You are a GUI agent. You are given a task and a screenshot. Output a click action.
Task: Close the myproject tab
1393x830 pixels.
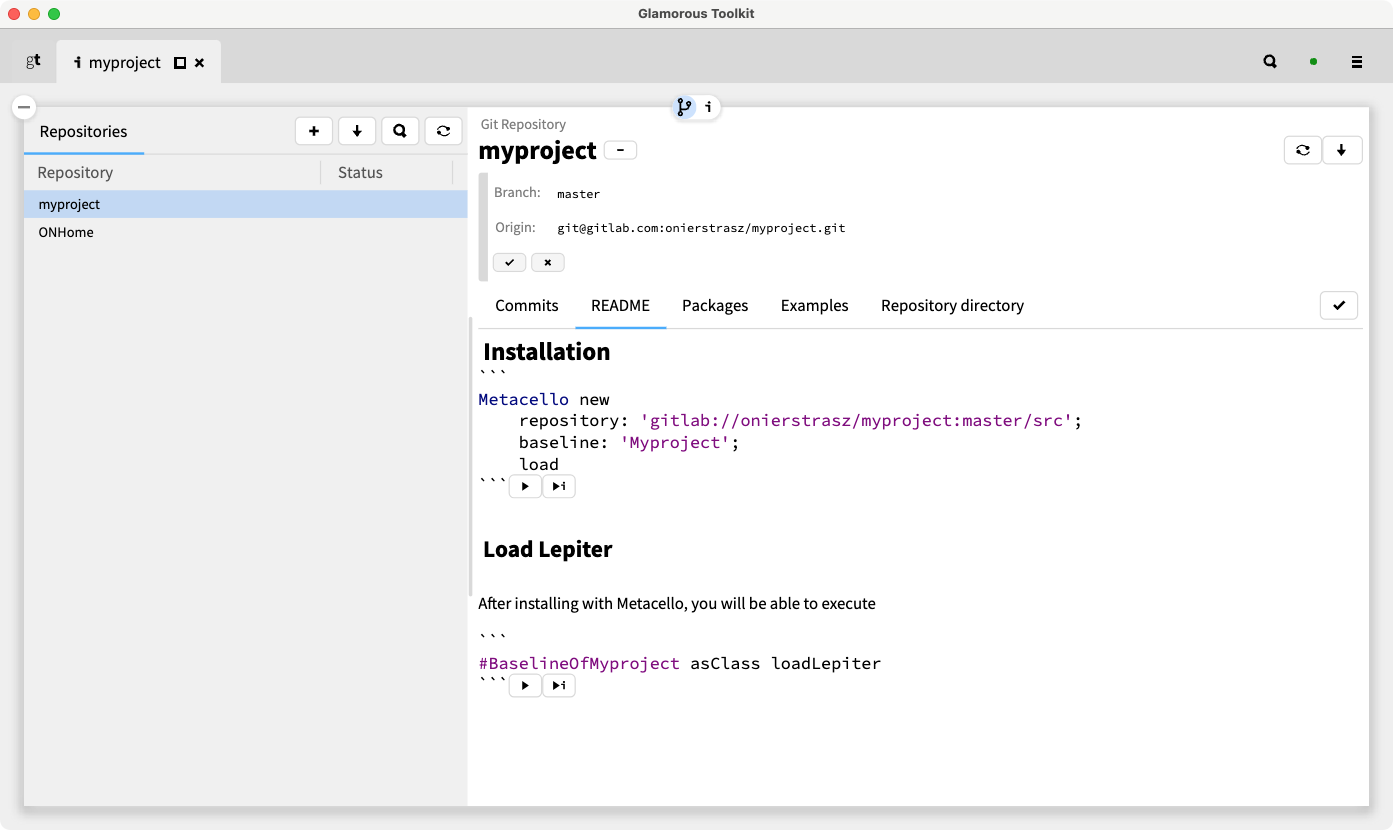point(200,62)
